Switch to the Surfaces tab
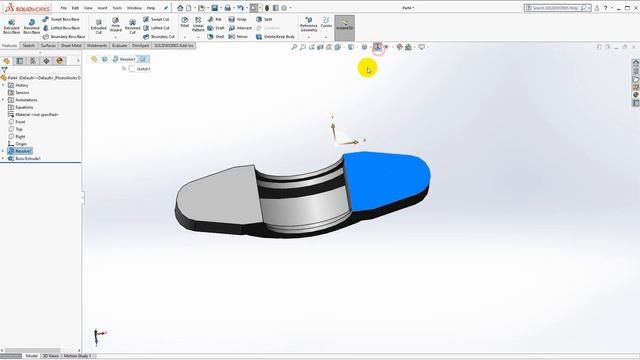 tap(48, 45)
